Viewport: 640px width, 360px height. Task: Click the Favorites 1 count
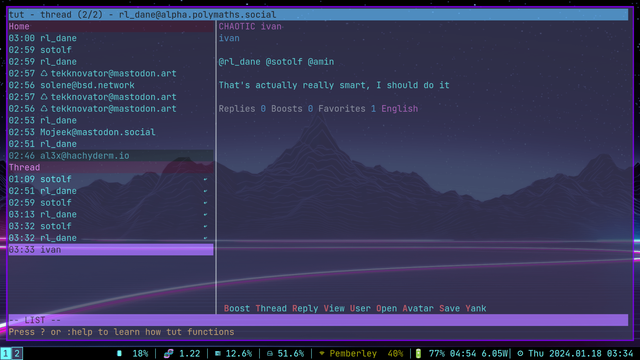coord(347,109)
